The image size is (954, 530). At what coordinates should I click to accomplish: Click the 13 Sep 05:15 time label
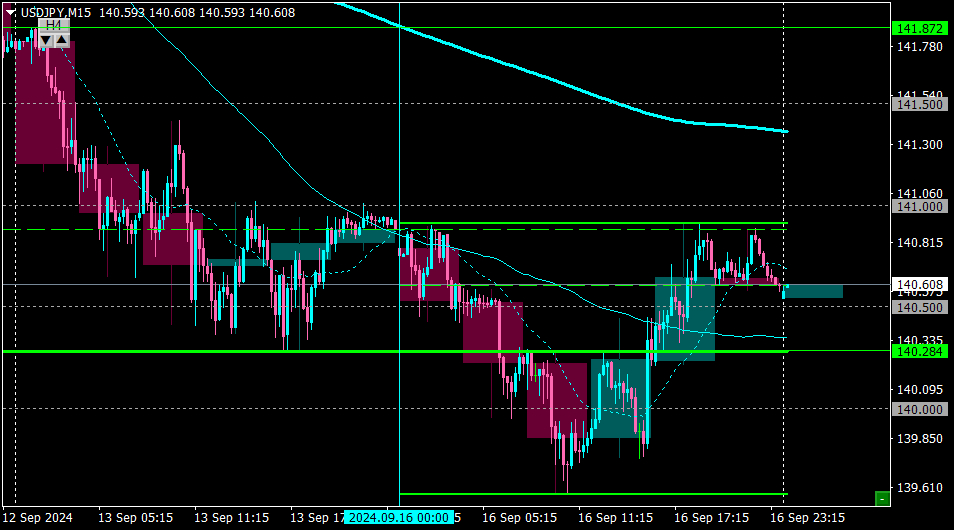point(135,518)
